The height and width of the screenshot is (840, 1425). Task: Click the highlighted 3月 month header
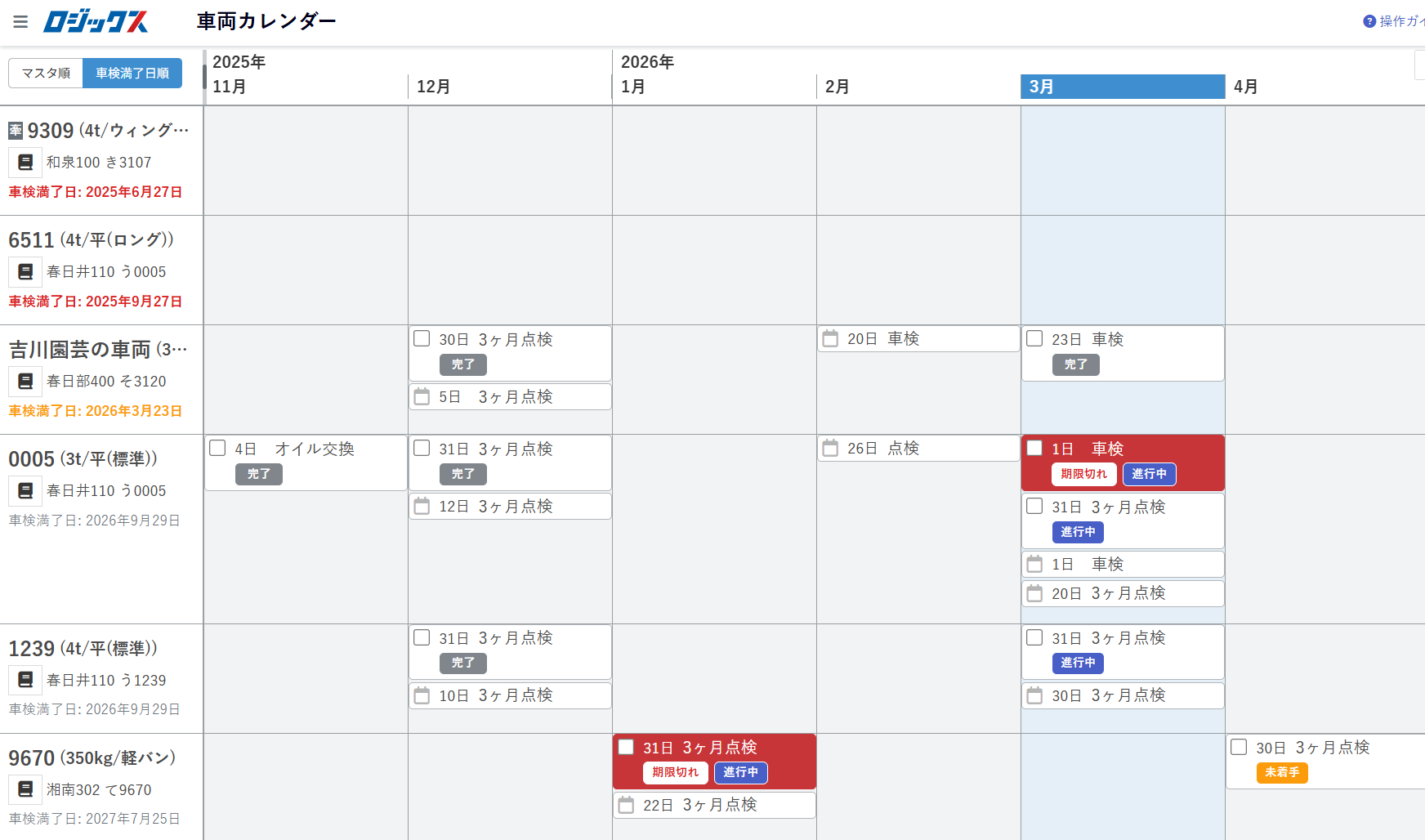[1122, 87]
